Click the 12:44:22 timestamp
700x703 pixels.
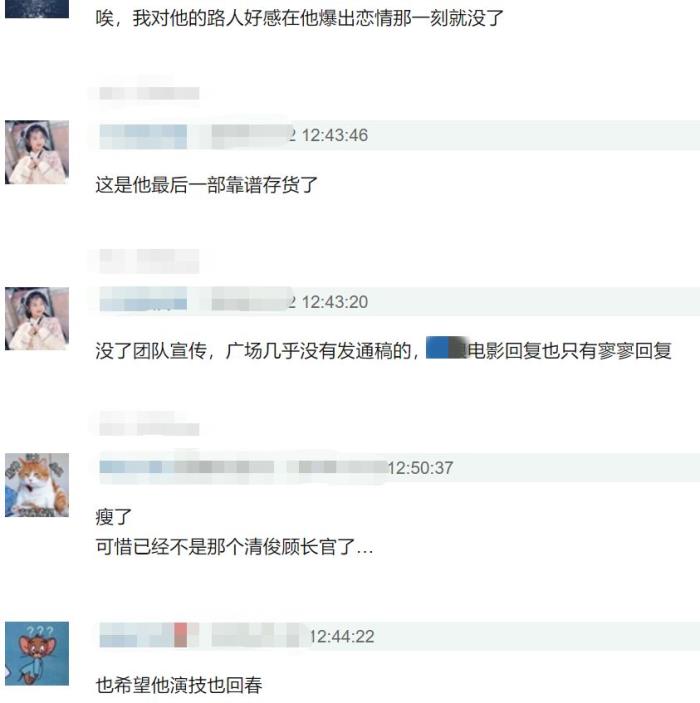[342, 637]
